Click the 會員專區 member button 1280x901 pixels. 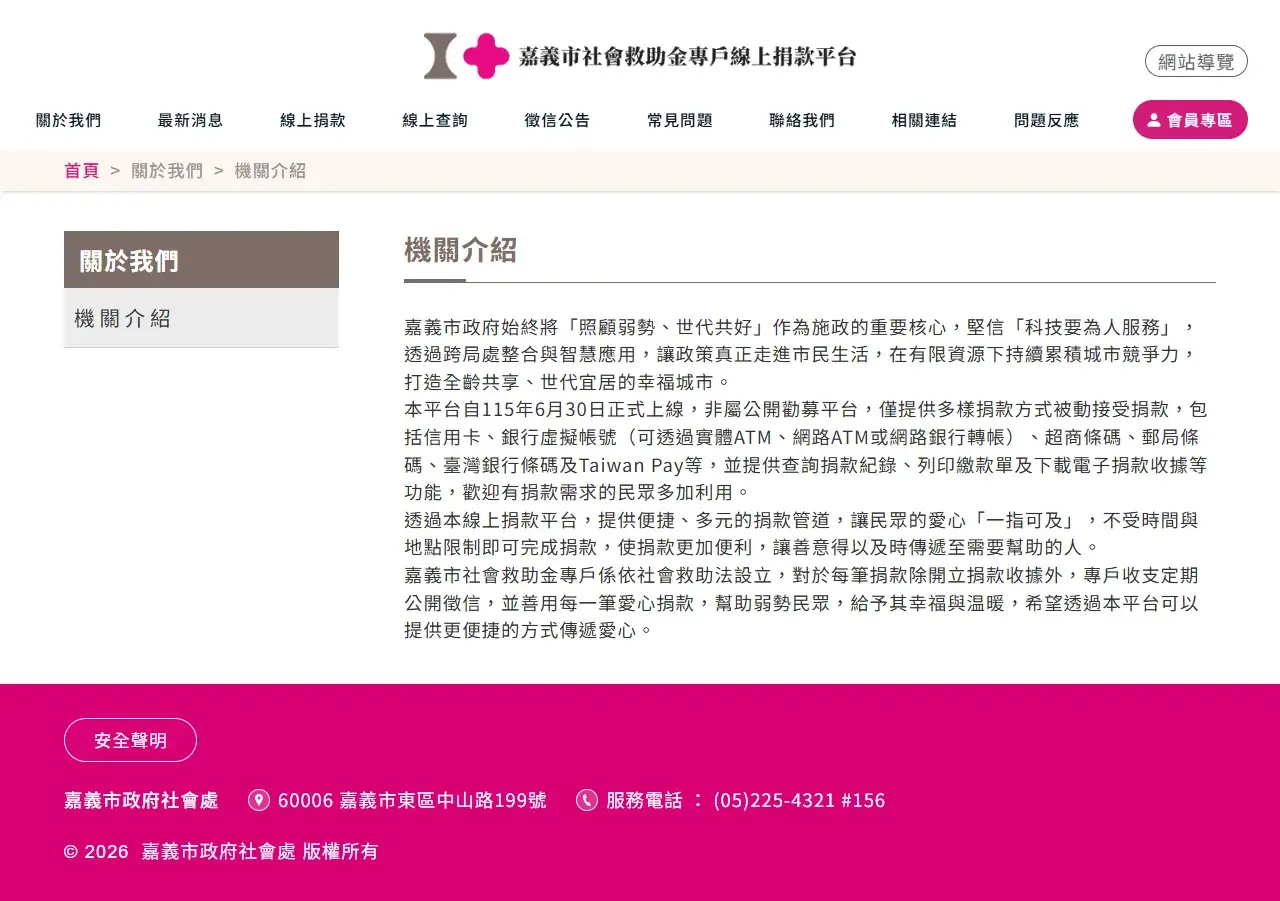pos(1190,120)
